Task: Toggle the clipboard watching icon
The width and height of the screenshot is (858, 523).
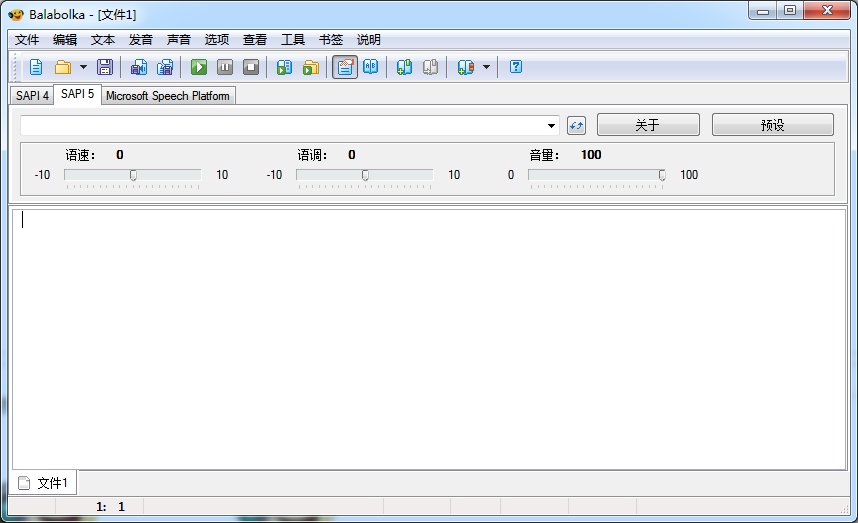Action: pyautogui.click(x=345, y=67)
